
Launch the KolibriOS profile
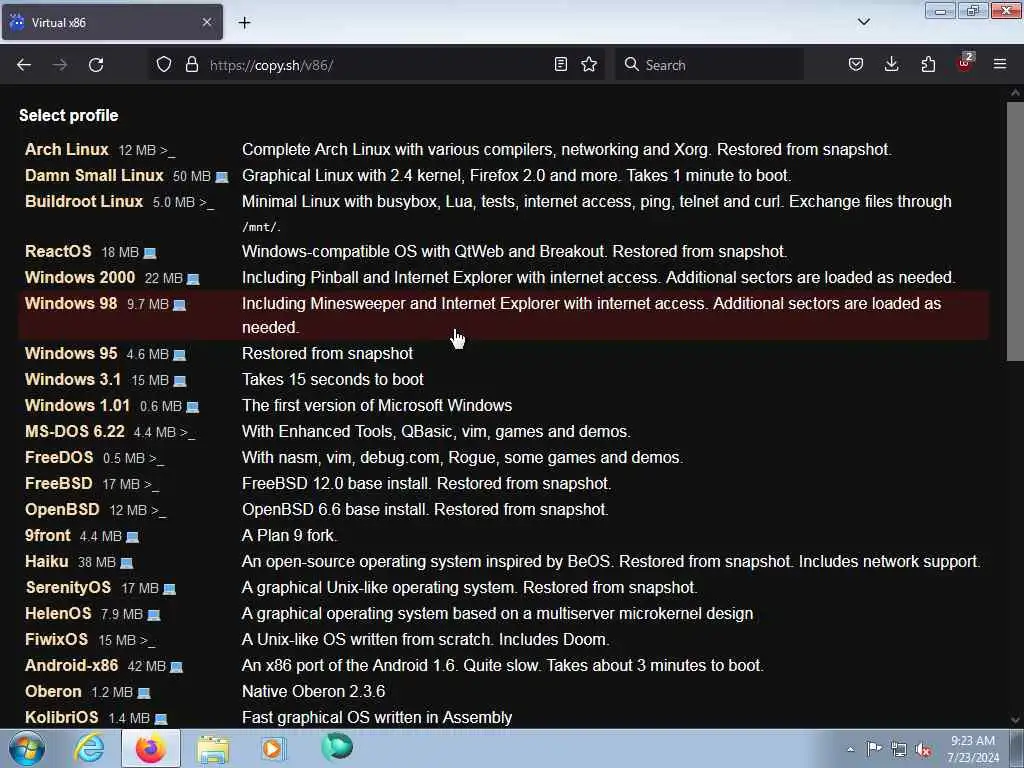coord(61,718)
